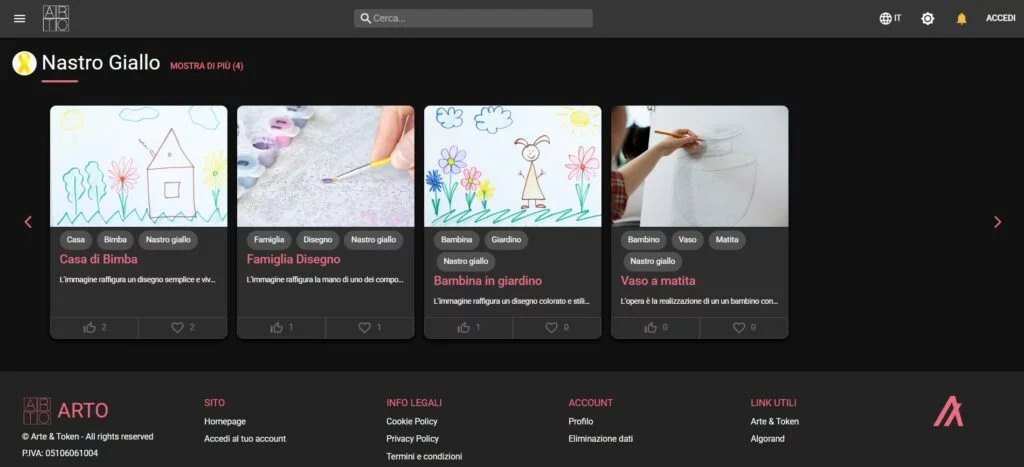Open the Privacy Policy footer link

(412, 438)
